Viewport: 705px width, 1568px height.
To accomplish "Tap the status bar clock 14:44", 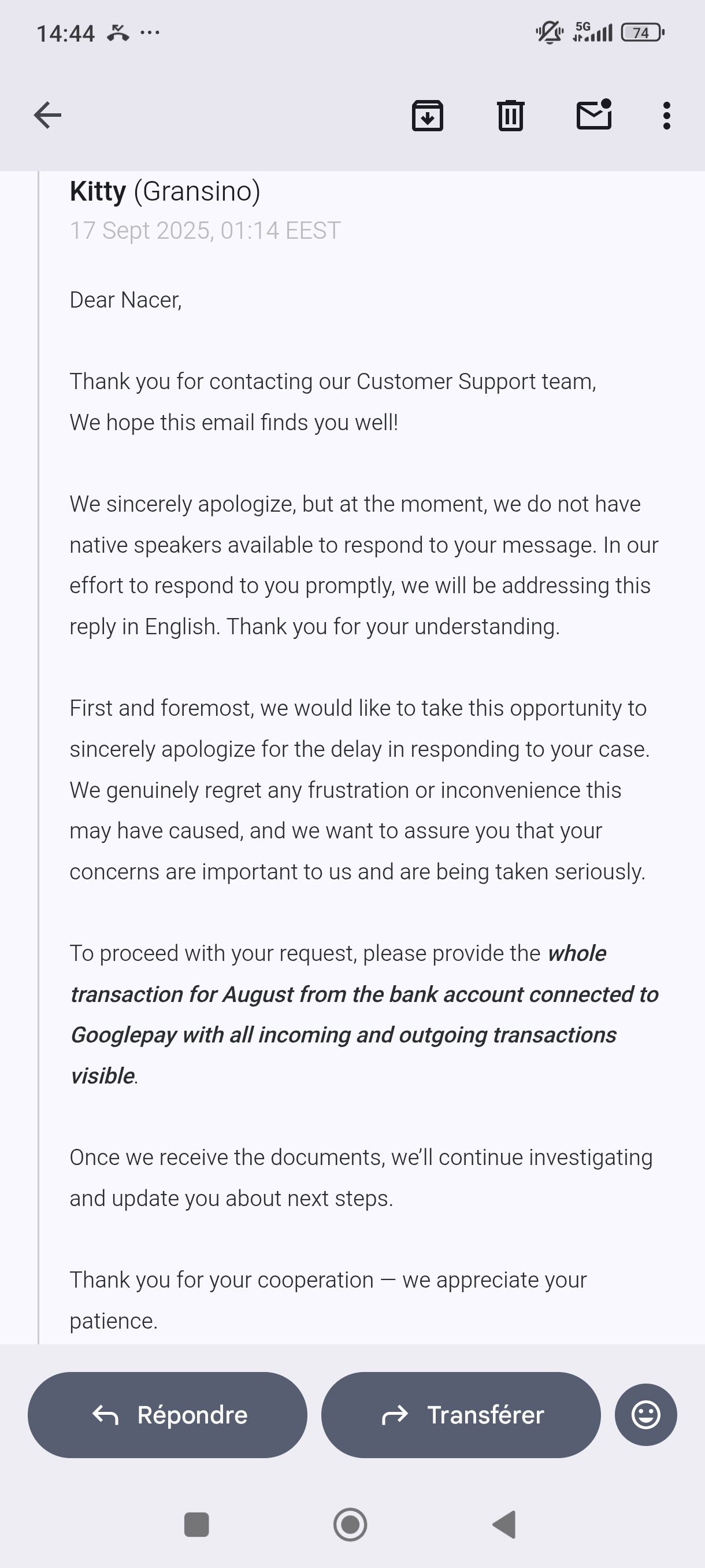I will coord(66,34).
